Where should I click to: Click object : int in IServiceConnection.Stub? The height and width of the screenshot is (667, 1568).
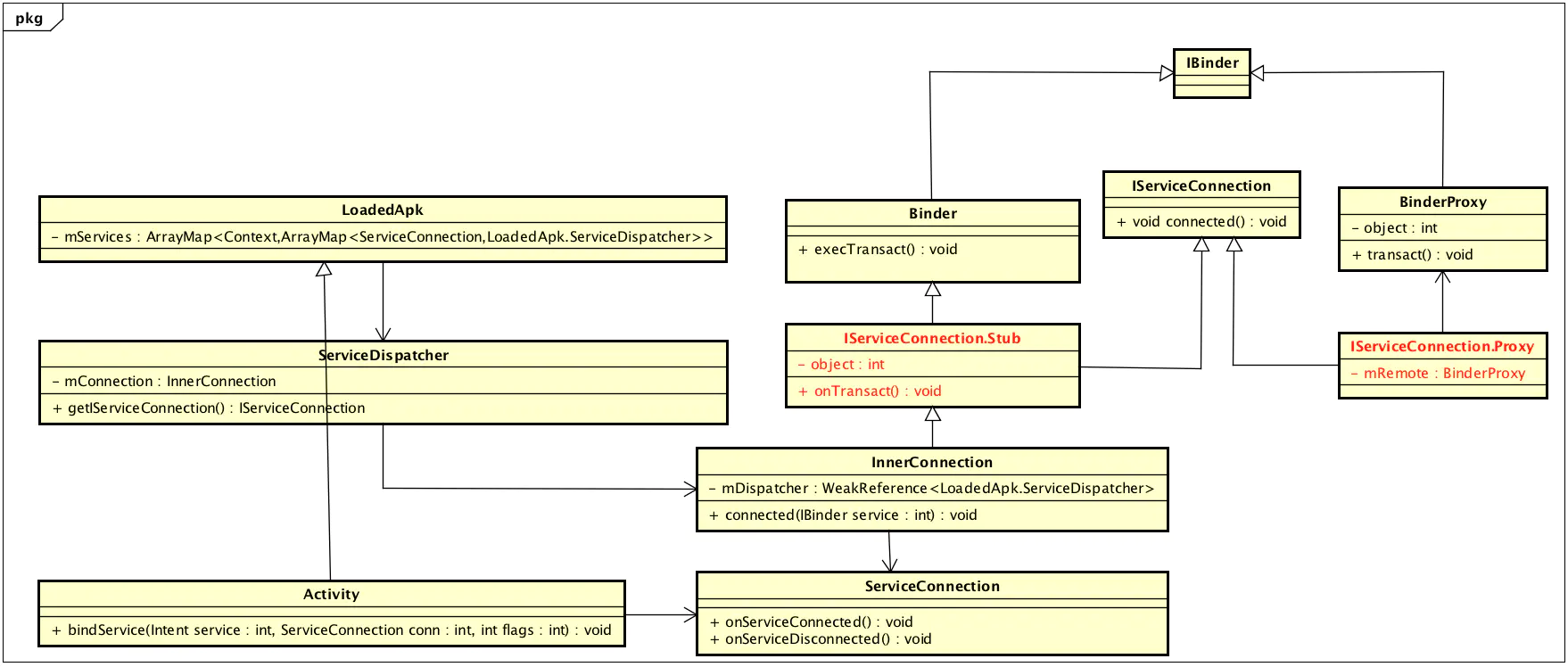(841, 365)
